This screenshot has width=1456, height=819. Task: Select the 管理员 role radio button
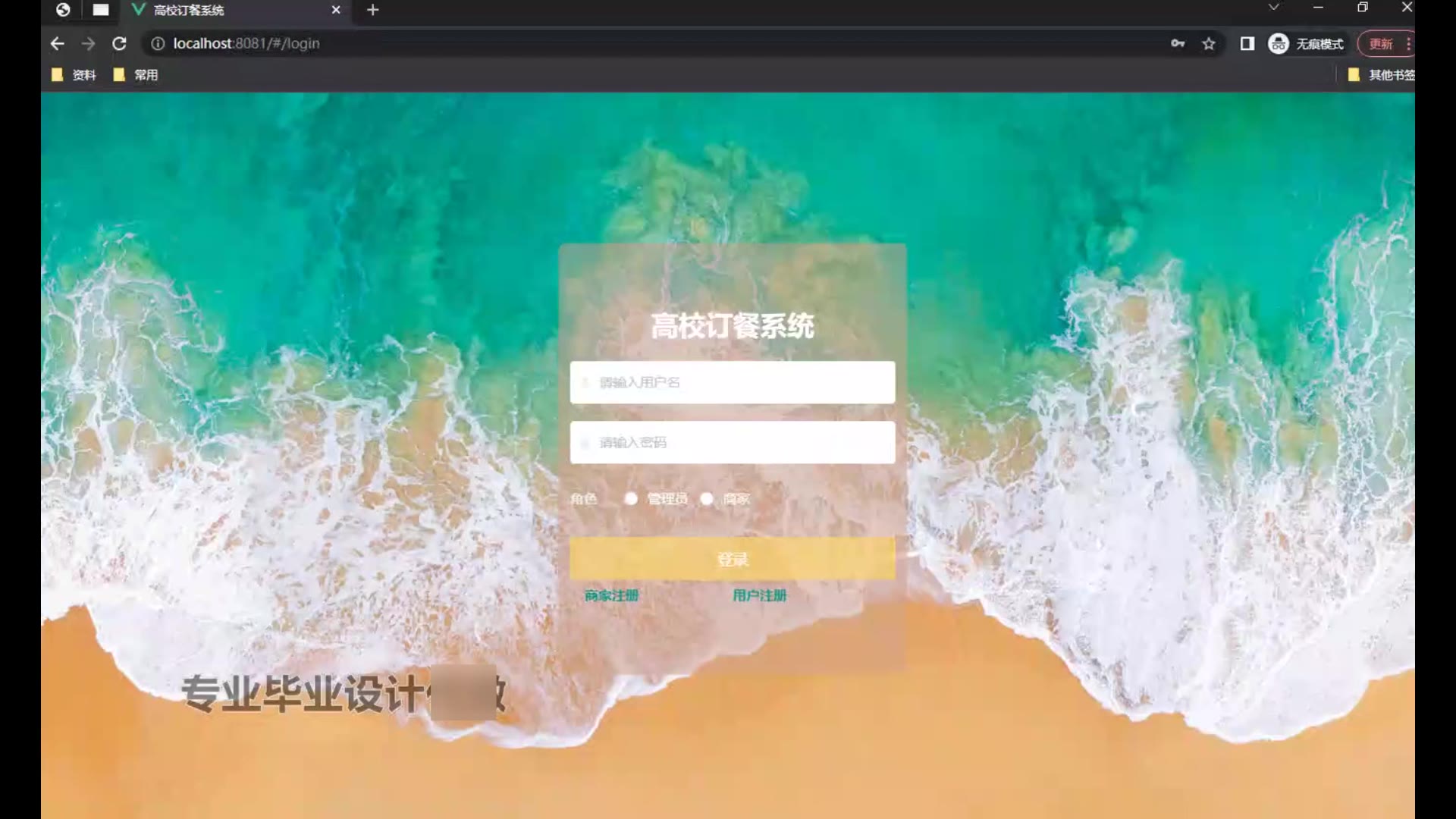click(x=631, y=498)
